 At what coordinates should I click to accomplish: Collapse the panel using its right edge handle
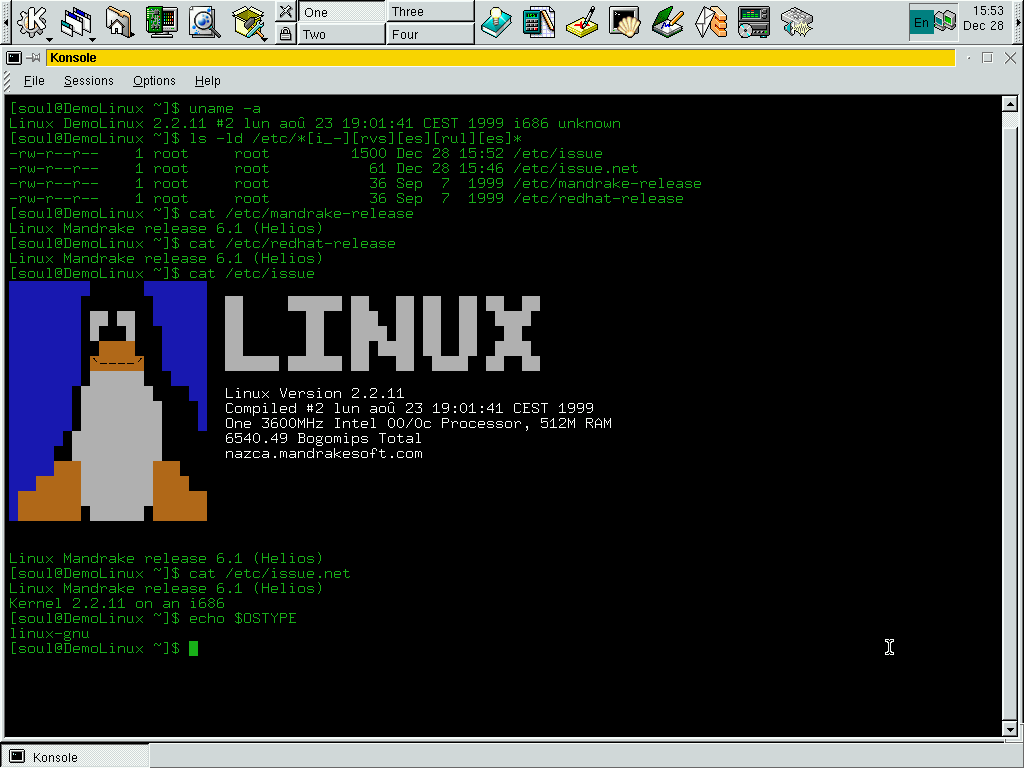pyautogui.click(x=1017, y=22)
